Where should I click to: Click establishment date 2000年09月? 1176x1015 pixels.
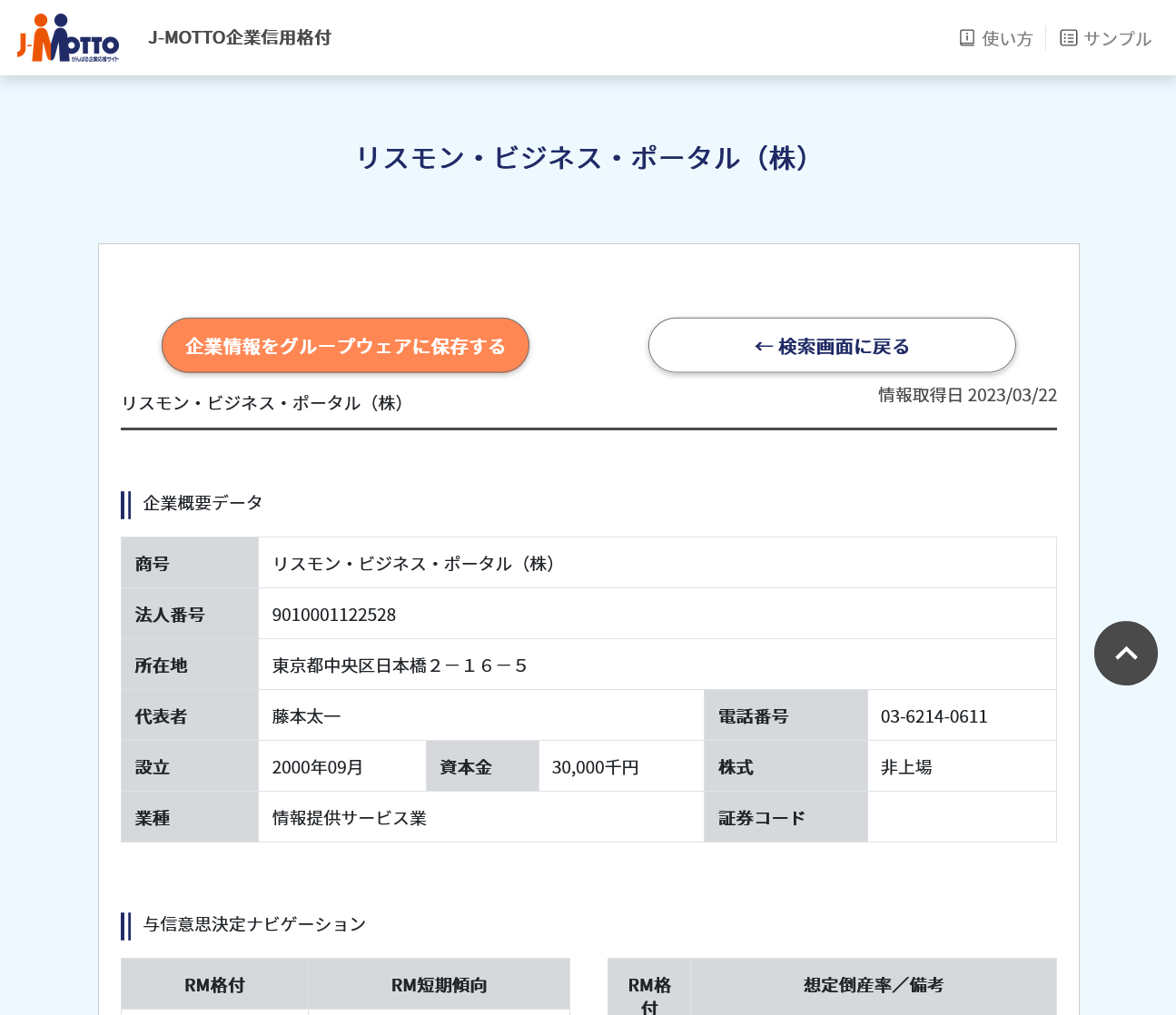coord(318,767)
